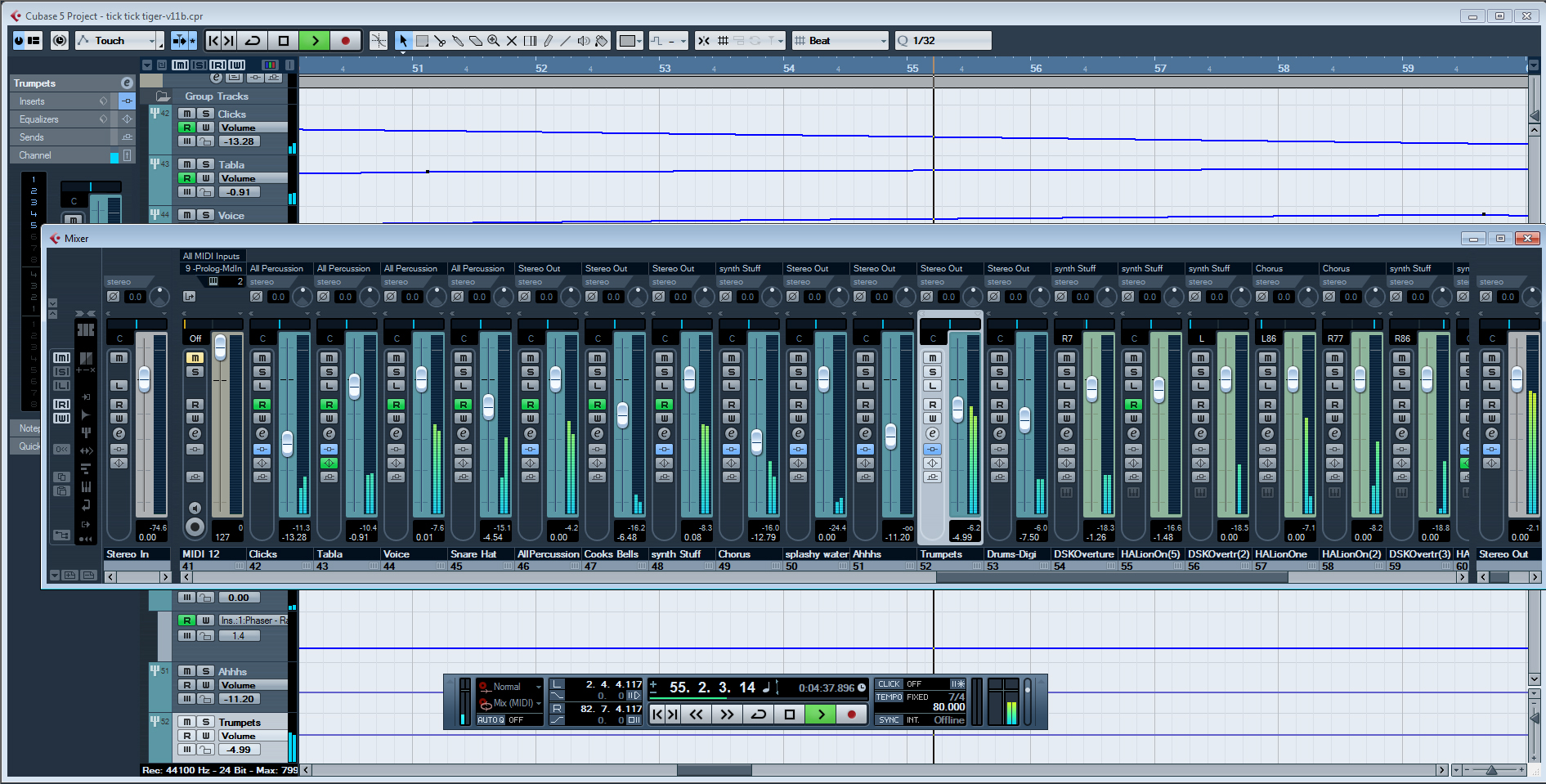The height and width of the screenshot is (784, 1546).
Task: Toggle Solo on the Trumpets track in the track list
Action: (206, 722)
